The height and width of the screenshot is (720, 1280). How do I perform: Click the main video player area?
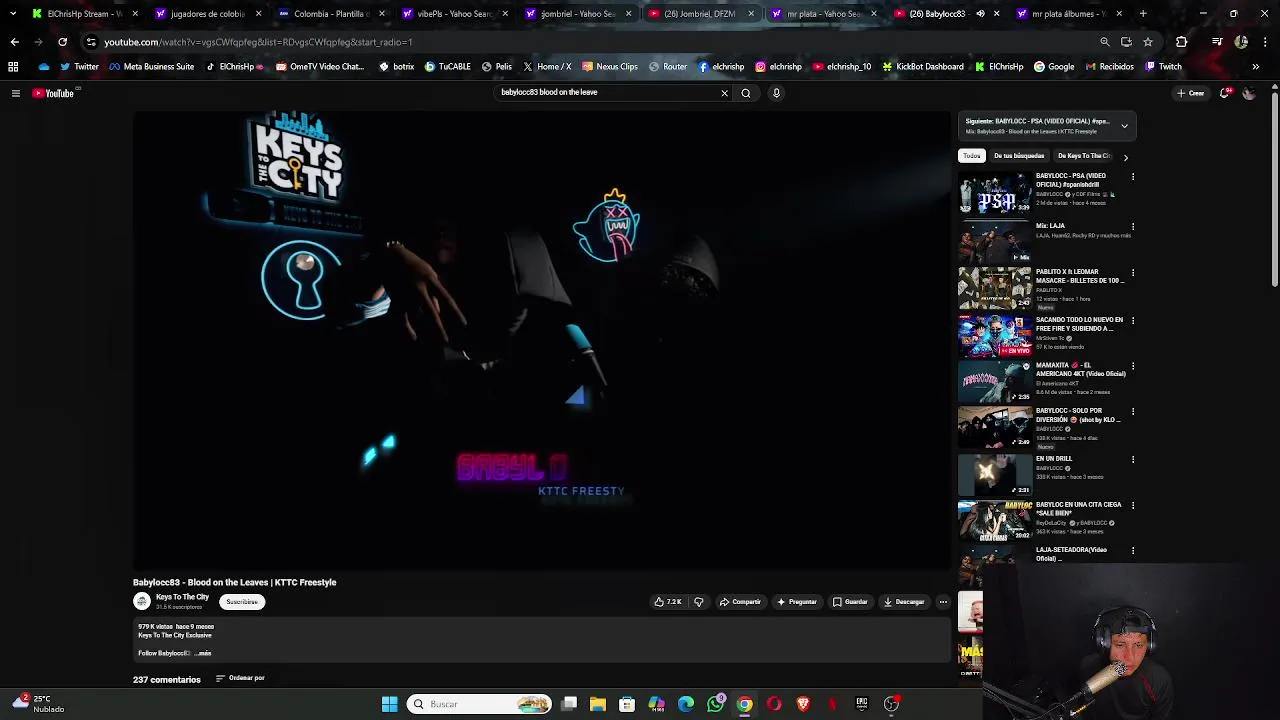click(541, 340)
